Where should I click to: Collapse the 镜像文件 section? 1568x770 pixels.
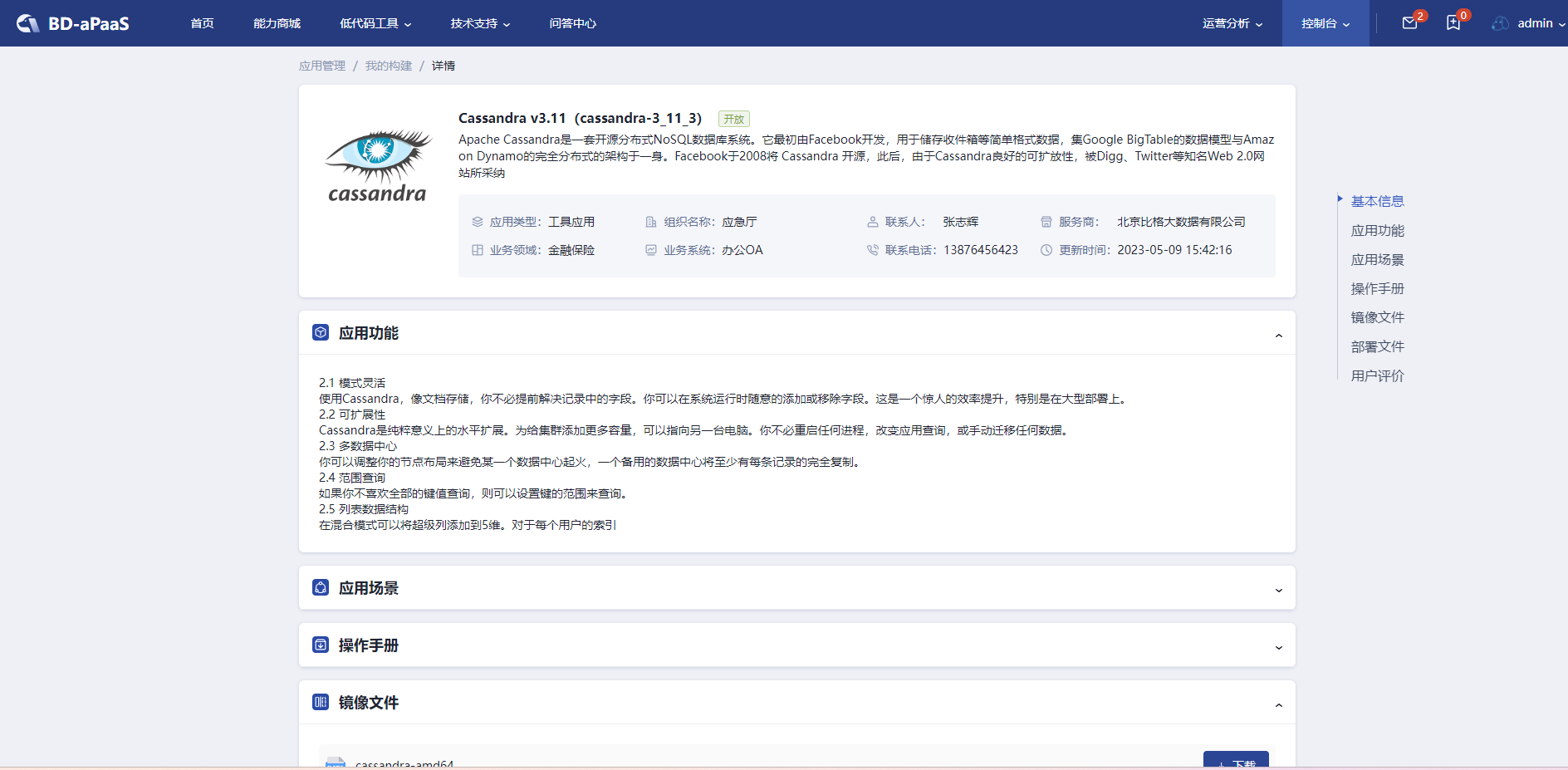pos(1279,705)
